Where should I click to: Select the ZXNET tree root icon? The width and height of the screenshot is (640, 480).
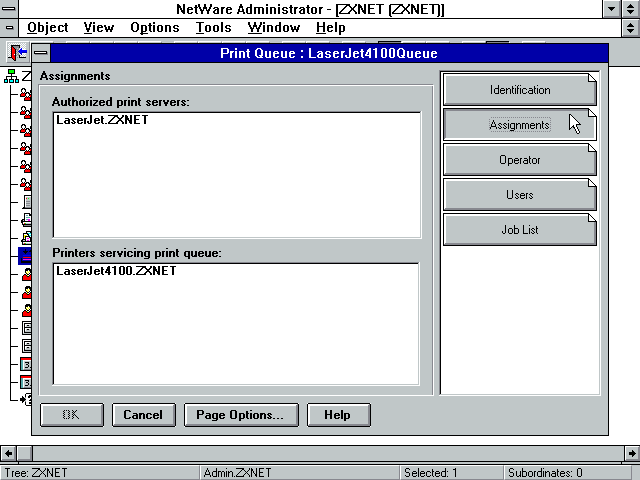pyautogui.click(x=11, y=76)
